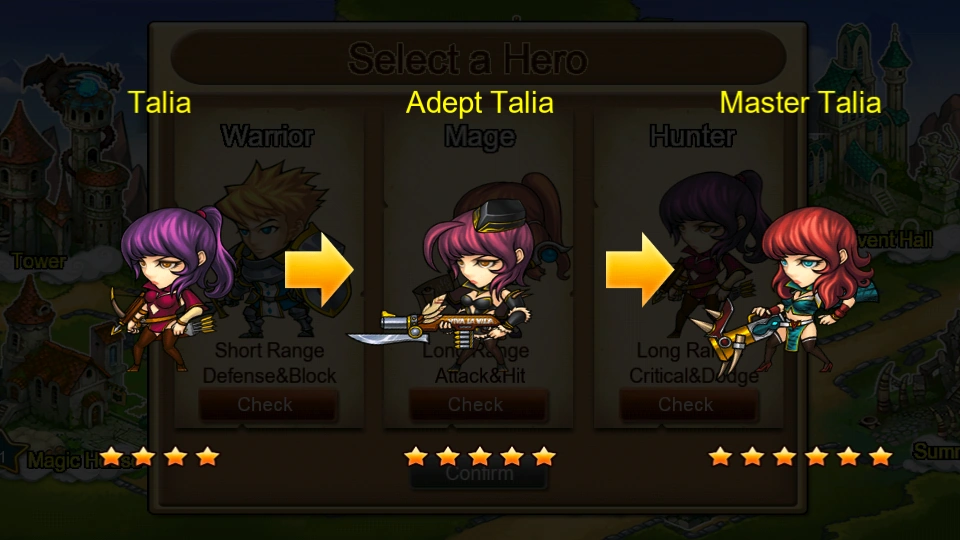960x540 pixels.
Task: Click Master Talia's six-star rating row
Action: [800, 456]
